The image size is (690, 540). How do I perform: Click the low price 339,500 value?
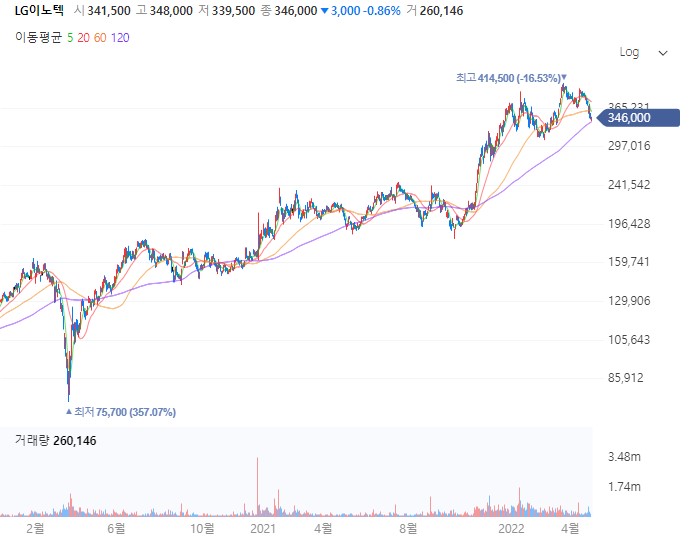tap(233, 11)
